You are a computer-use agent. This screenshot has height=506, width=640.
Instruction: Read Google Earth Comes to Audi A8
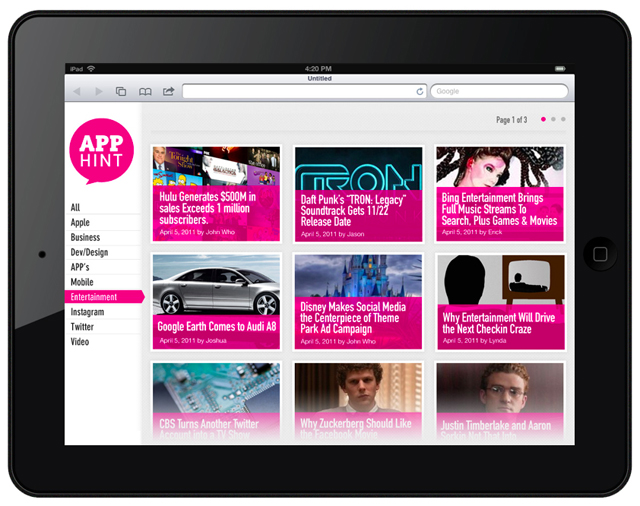click(216, 326)
